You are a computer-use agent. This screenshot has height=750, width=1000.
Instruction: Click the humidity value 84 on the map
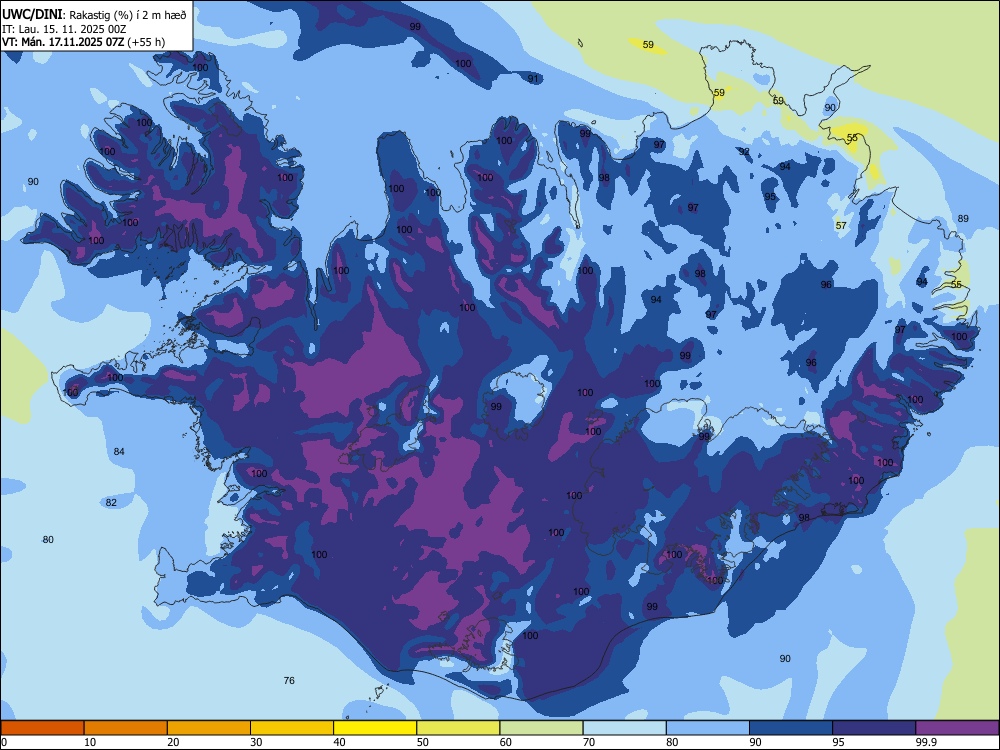(x=119, y=452)
